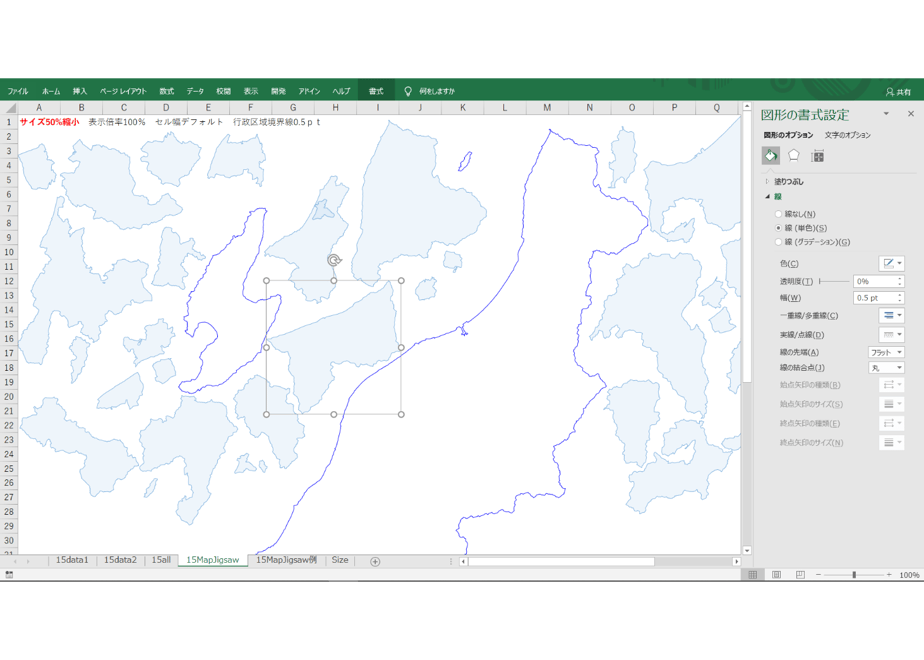Screen dimensions: 924x660
Task: Switch to sheet tab 15all
Action: (161, 560)
